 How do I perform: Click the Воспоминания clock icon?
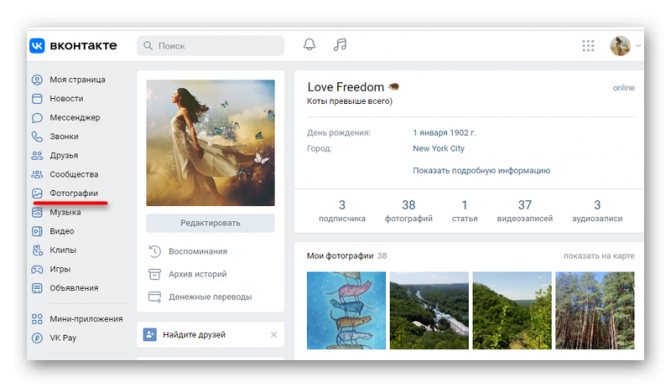click(x=154, y=251)
